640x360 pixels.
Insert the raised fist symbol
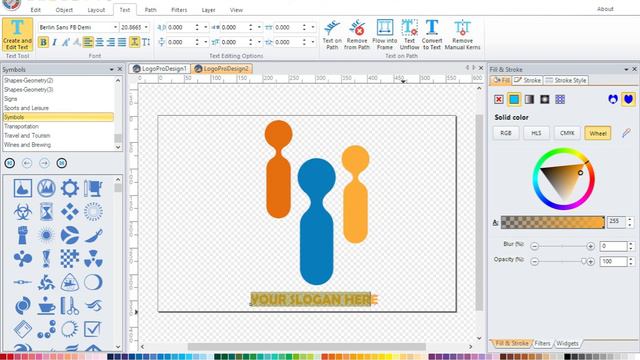click(x=22, y=235)
